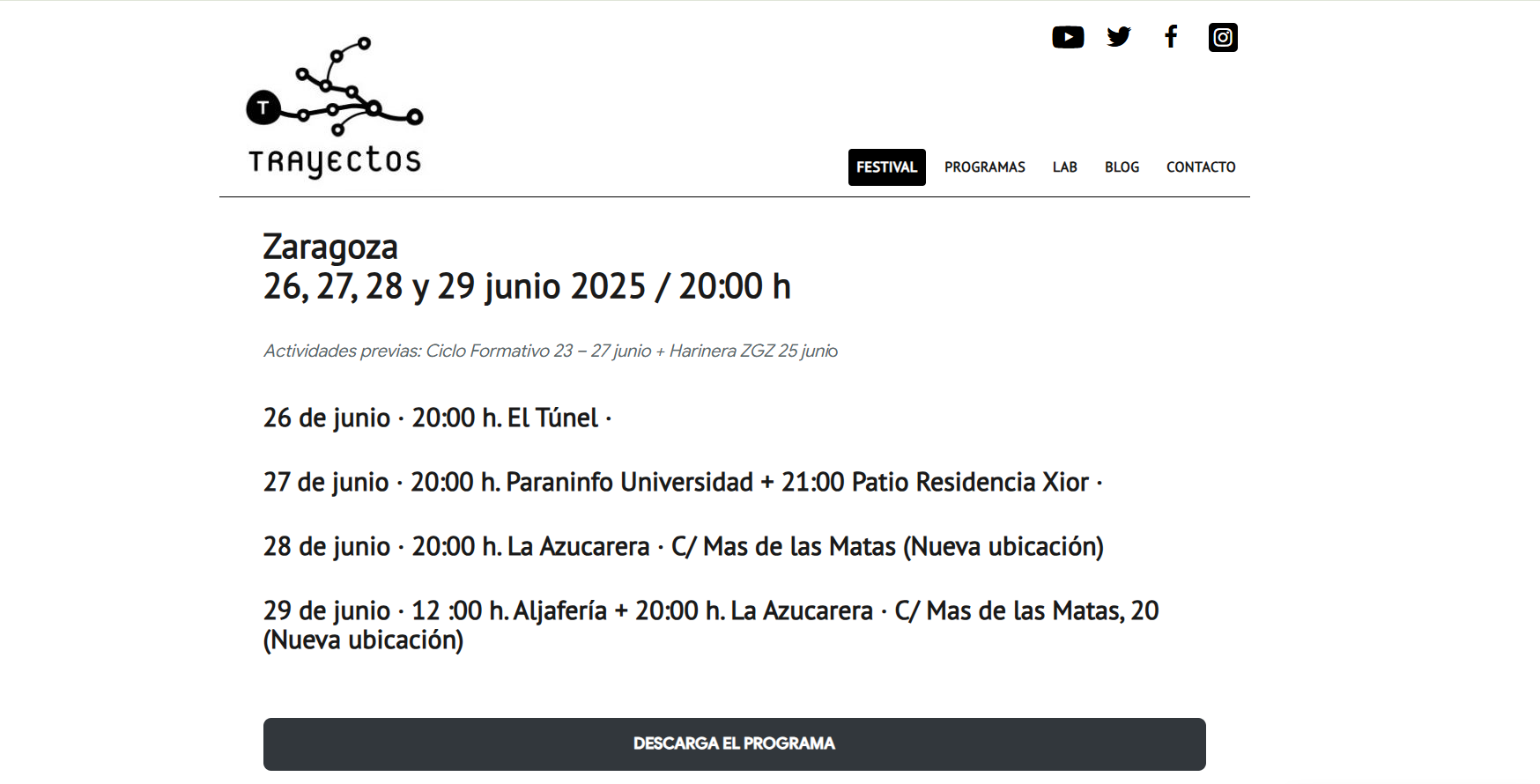
Task: Click the '29 de junio' Aljafería line
Action: 711,625
